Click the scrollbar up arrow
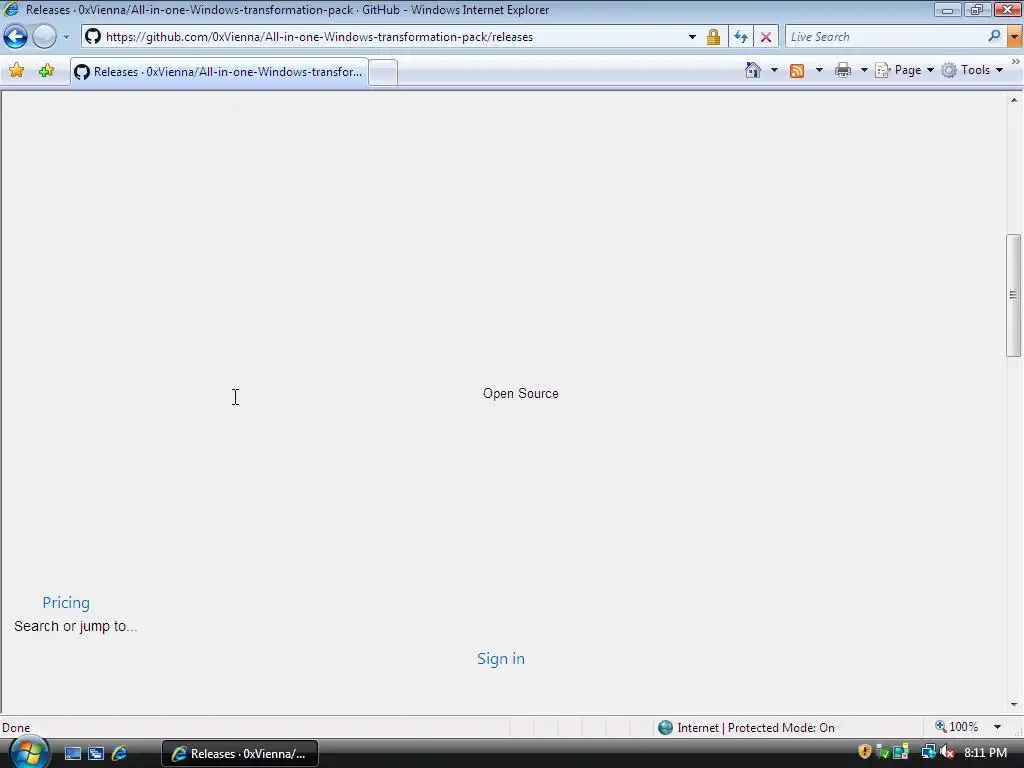 [x=1014, y=100]
